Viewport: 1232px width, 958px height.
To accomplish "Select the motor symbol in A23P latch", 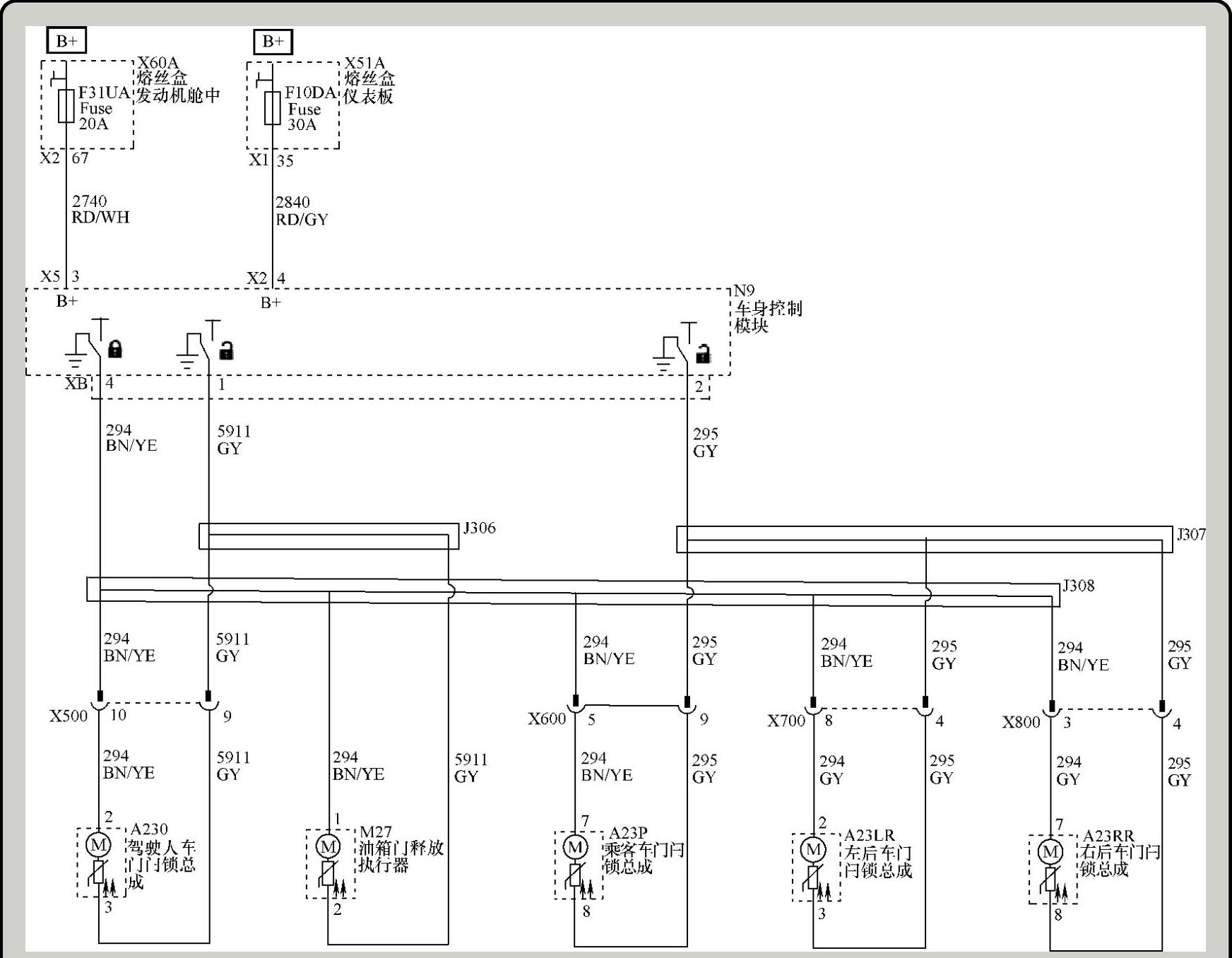I will pos(575,847).
